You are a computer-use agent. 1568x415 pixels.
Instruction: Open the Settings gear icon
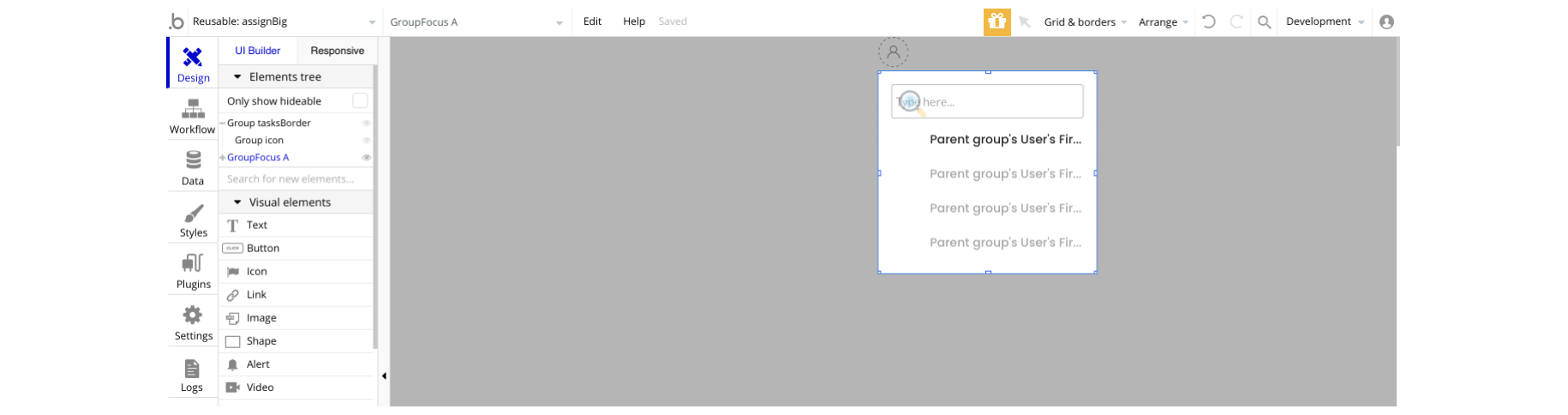[x=193, y=315]
